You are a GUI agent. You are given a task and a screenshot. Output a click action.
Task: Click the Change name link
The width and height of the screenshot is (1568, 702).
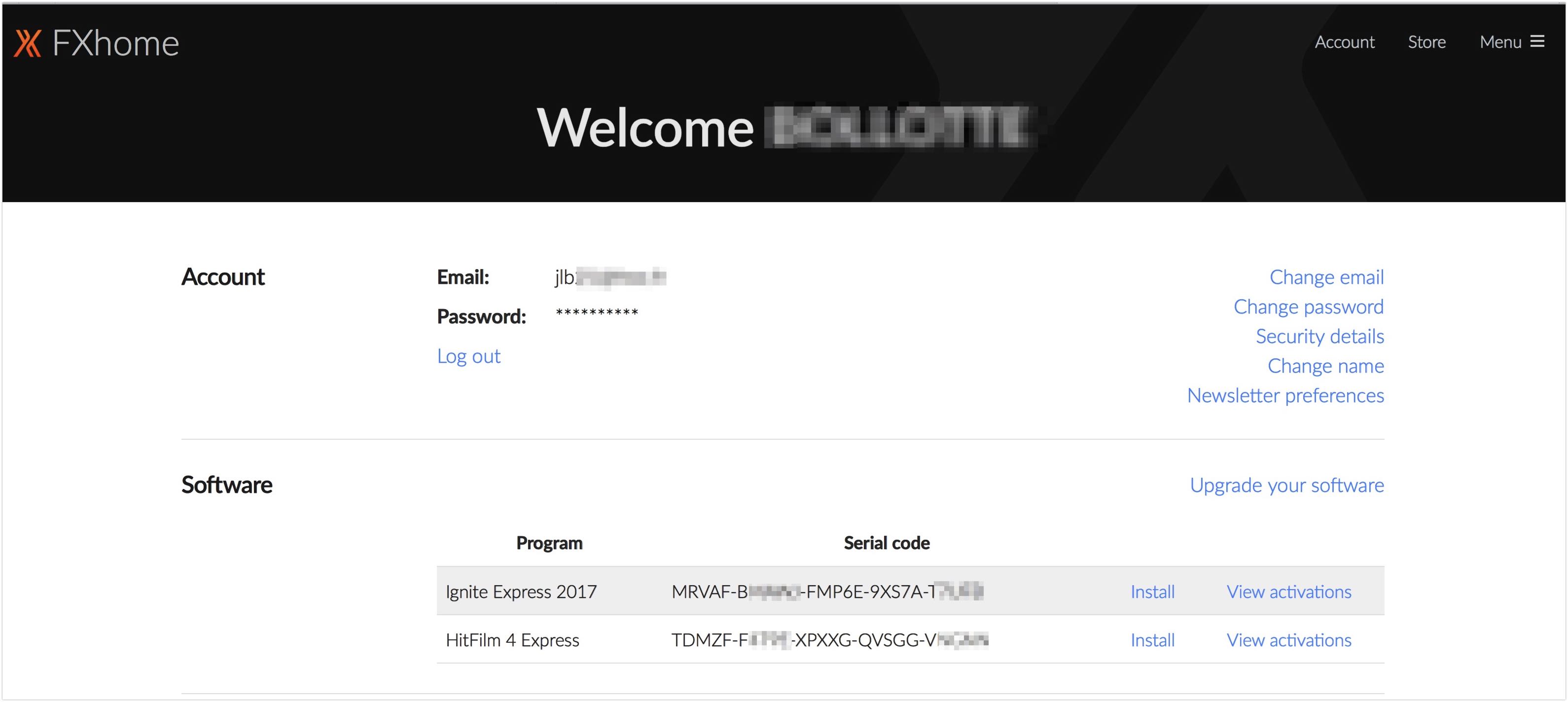tap(1325, 366)
